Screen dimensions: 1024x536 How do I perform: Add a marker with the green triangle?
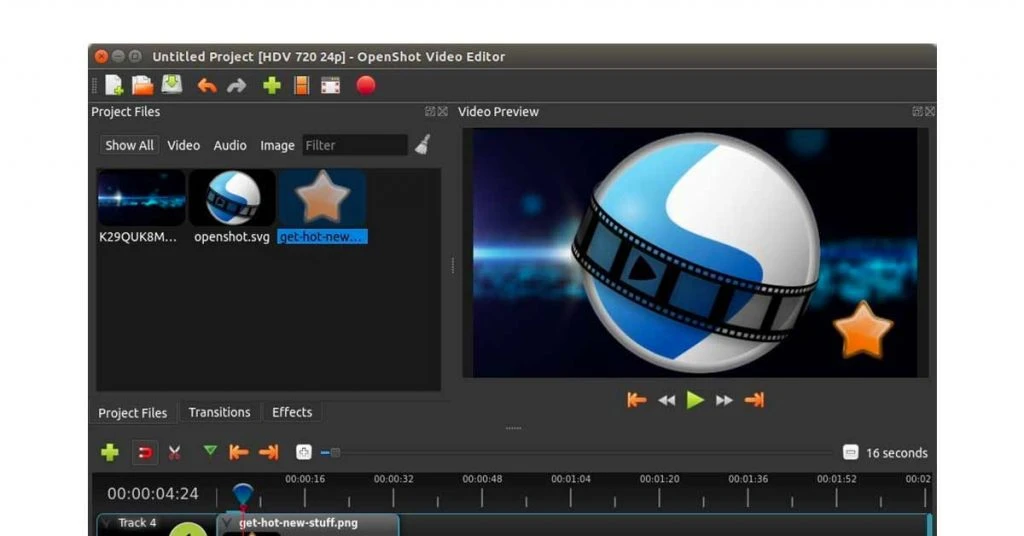point(209,452)
